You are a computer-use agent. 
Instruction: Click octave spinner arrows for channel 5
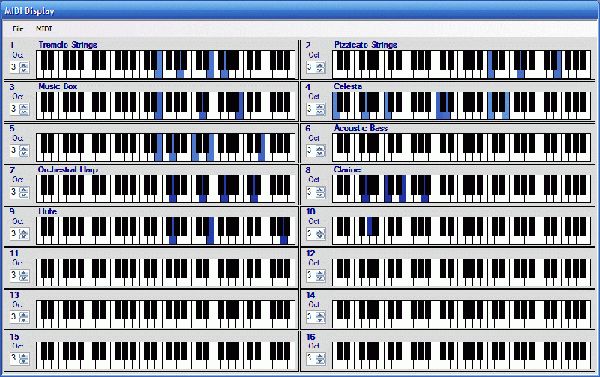point(24,150)
